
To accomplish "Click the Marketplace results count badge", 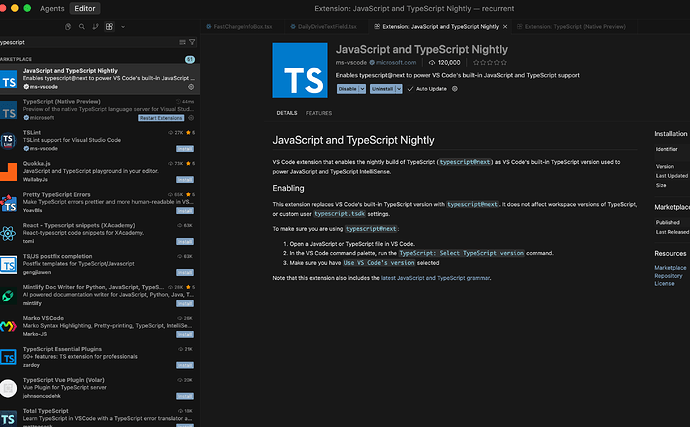I will [x=190, y=59].
